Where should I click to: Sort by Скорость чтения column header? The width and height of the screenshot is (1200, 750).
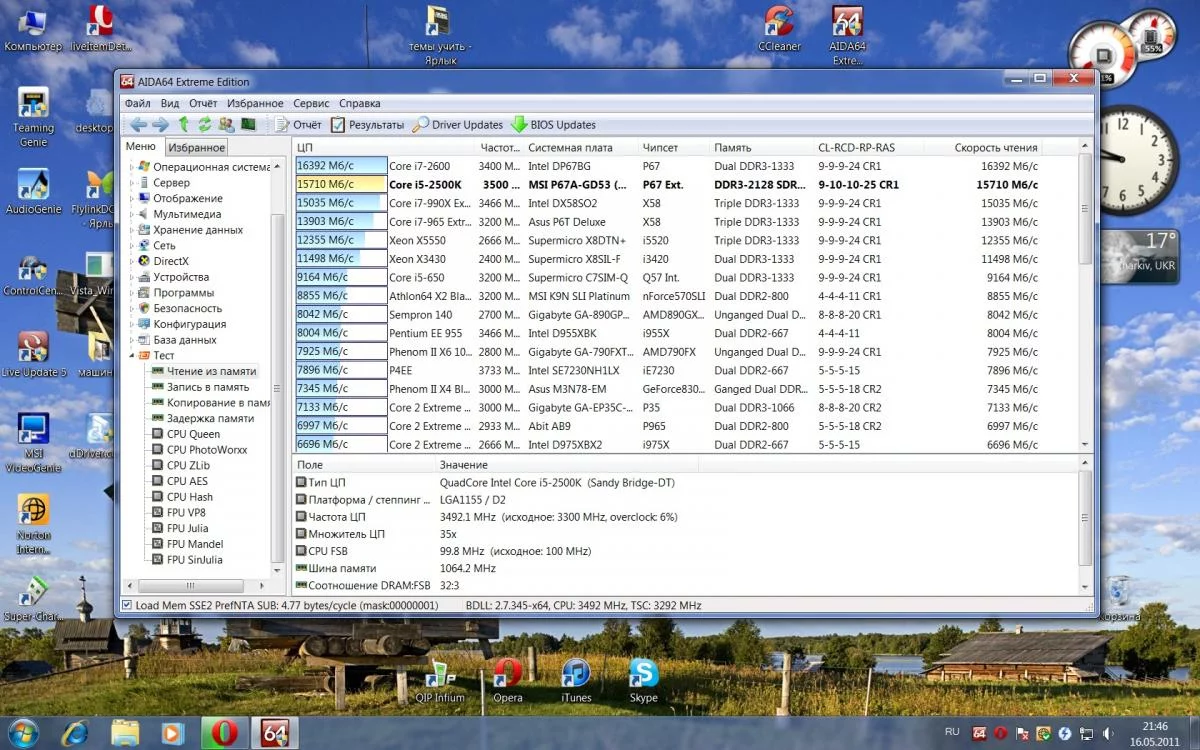995,147
